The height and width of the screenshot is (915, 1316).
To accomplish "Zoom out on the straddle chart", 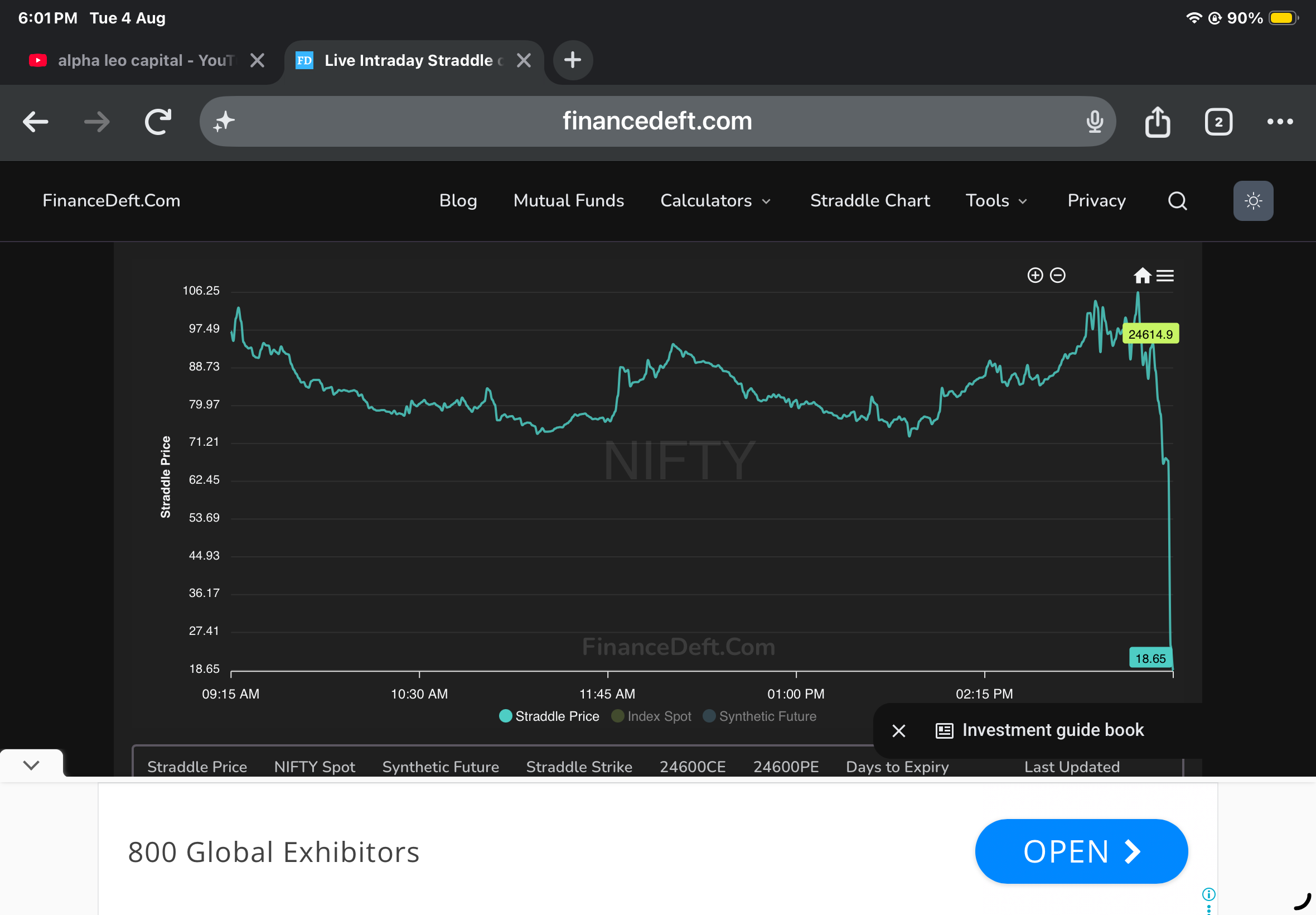I will point(1058,275).
